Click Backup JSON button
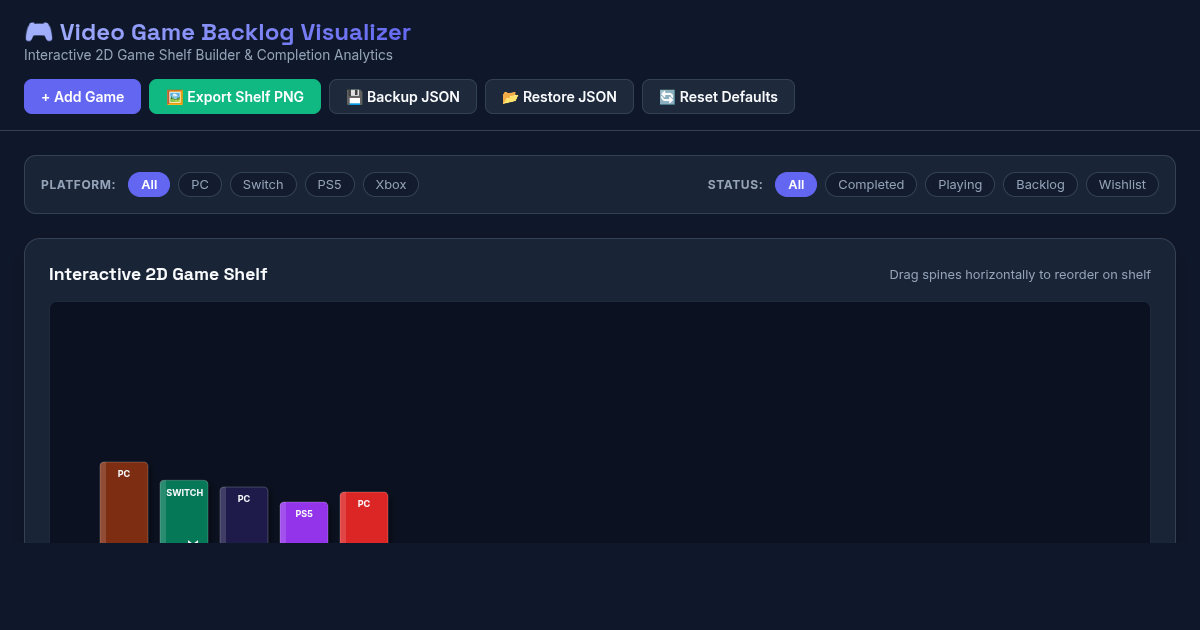 [x=403, y=97]
